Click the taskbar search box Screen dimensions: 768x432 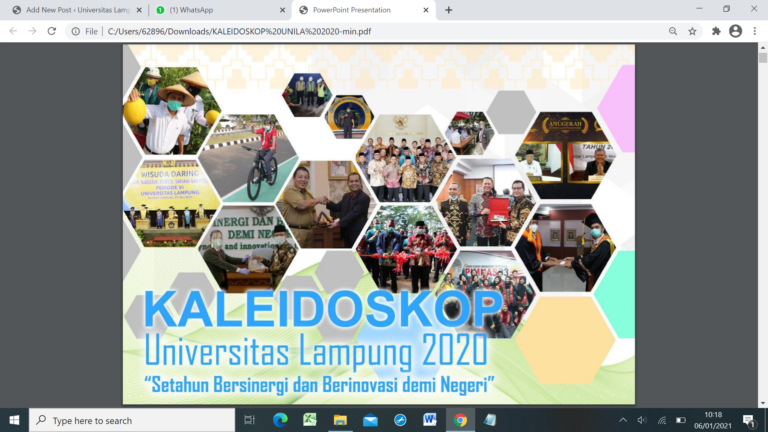click(x=132, y=420)
